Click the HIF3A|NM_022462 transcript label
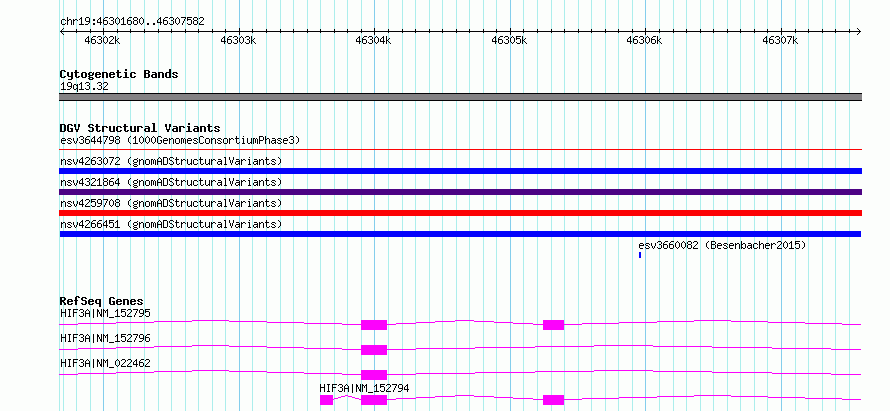Viewport: 890px width, 411px height. (x=105, y=363)
